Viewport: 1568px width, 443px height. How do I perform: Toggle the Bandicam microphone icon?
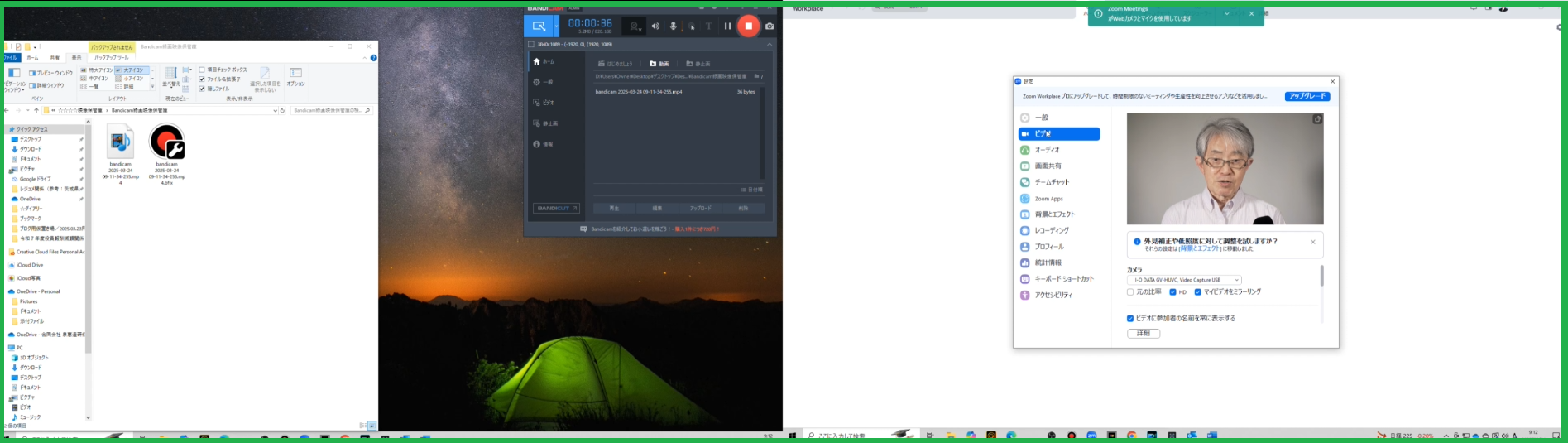click(674, 26)
